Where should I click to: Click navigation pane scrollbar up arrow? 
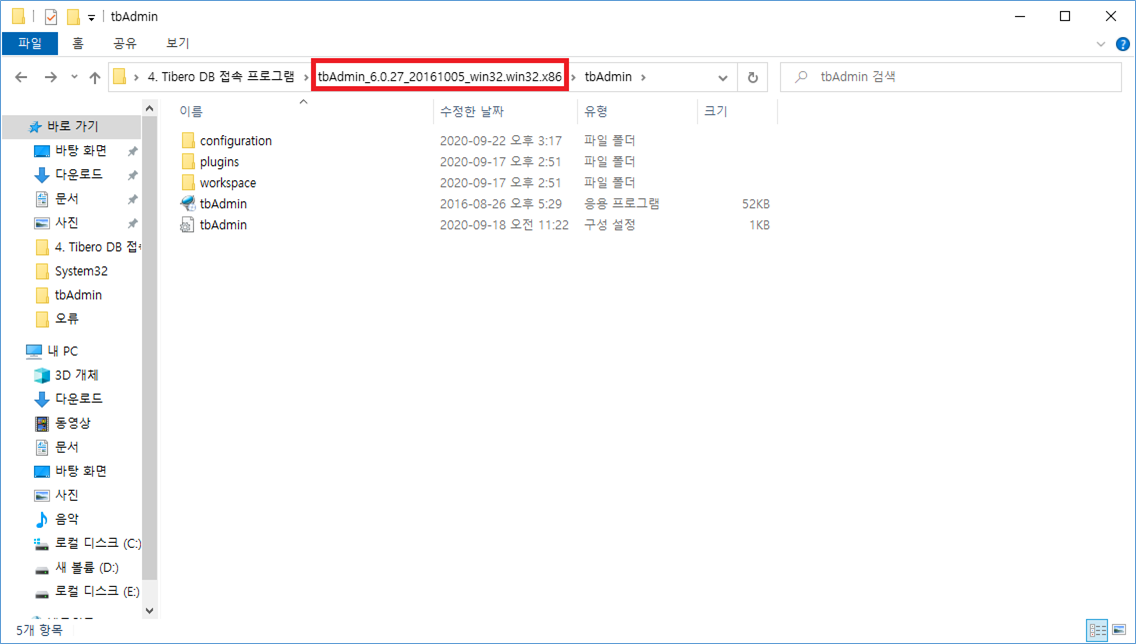pyautogui.click(x=150, y=109)
